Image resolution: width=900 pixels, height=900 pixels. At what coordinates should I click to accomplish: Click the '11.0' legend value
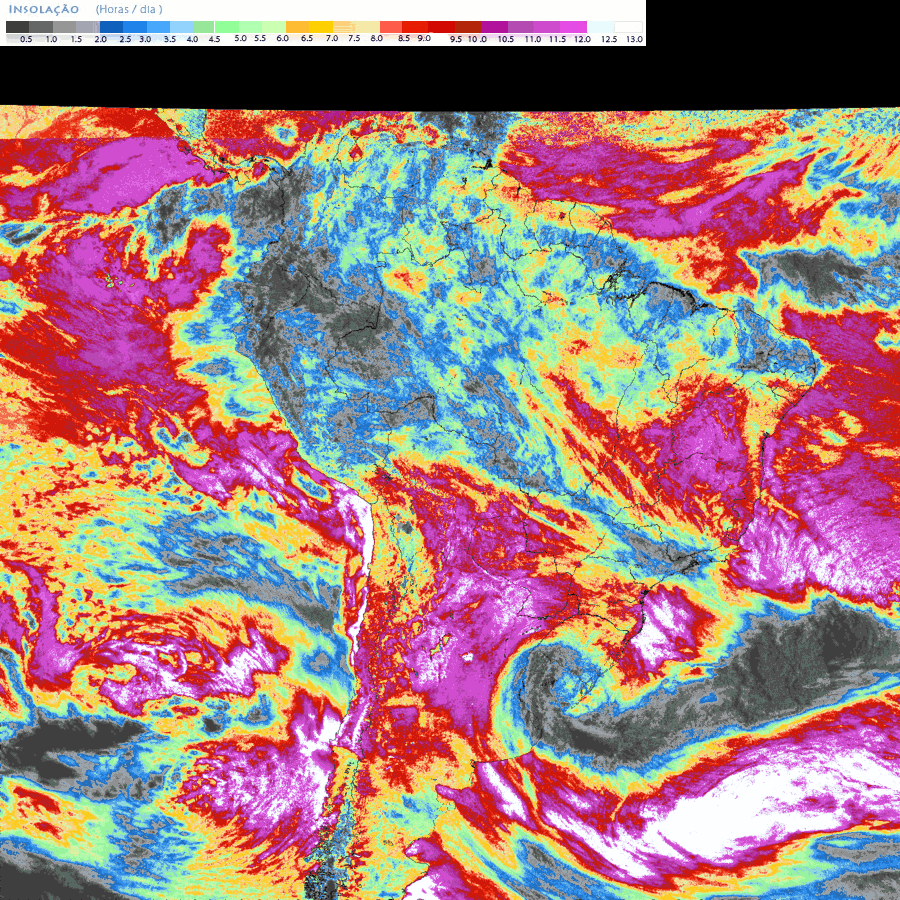[533, 39]
